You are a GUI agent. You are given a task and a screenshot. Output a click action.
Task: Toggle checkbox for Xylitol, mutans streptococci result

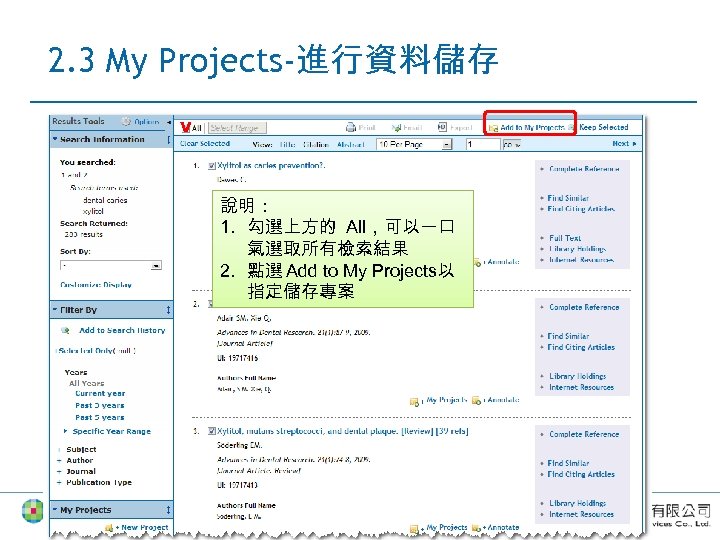tap(212, 431)
